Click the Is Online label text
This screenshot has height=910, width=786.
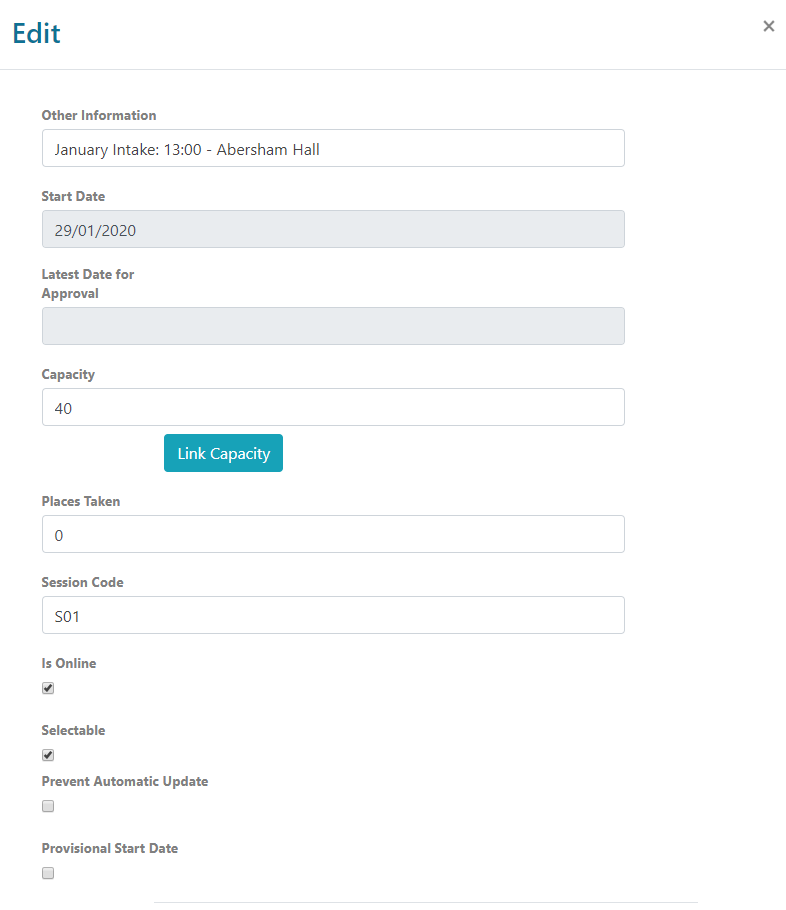click(x=68, y=663)
